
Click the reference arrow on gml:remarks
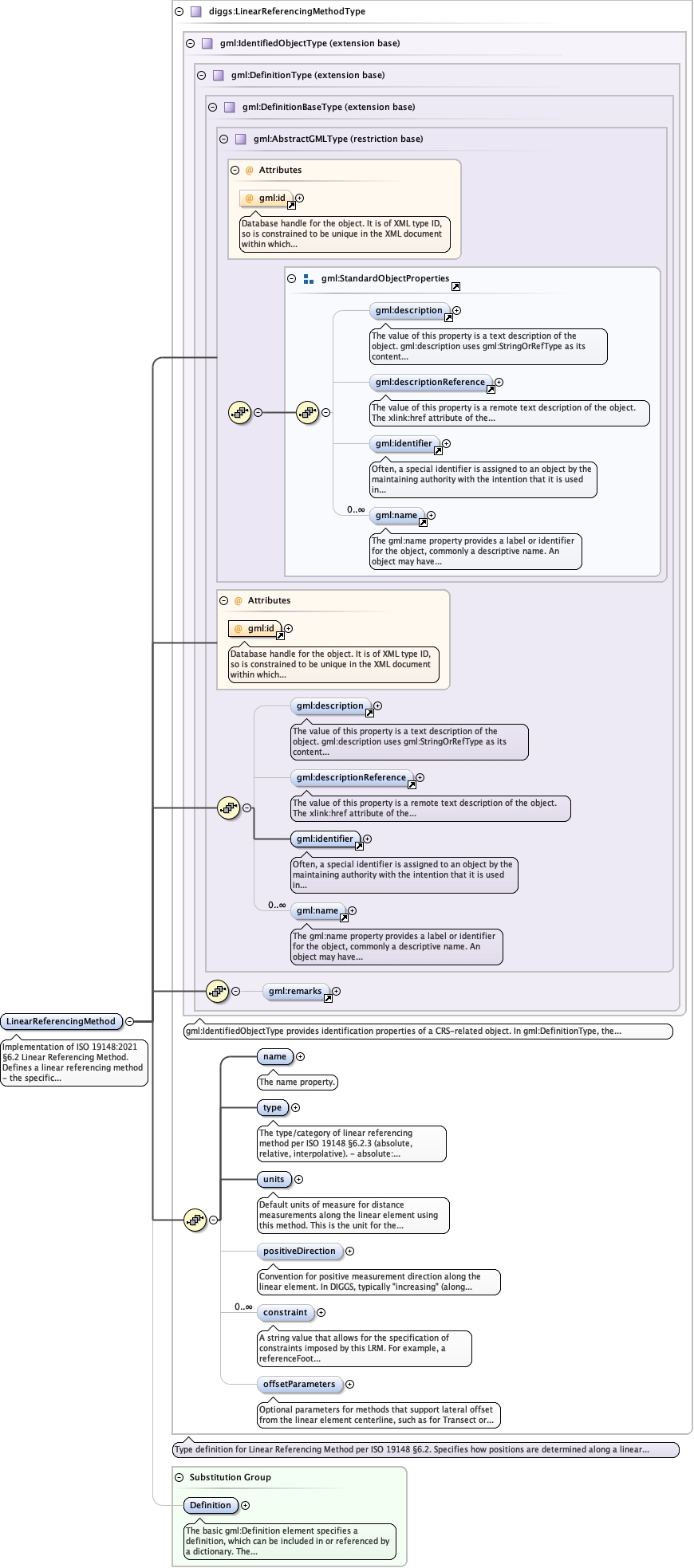328,997
